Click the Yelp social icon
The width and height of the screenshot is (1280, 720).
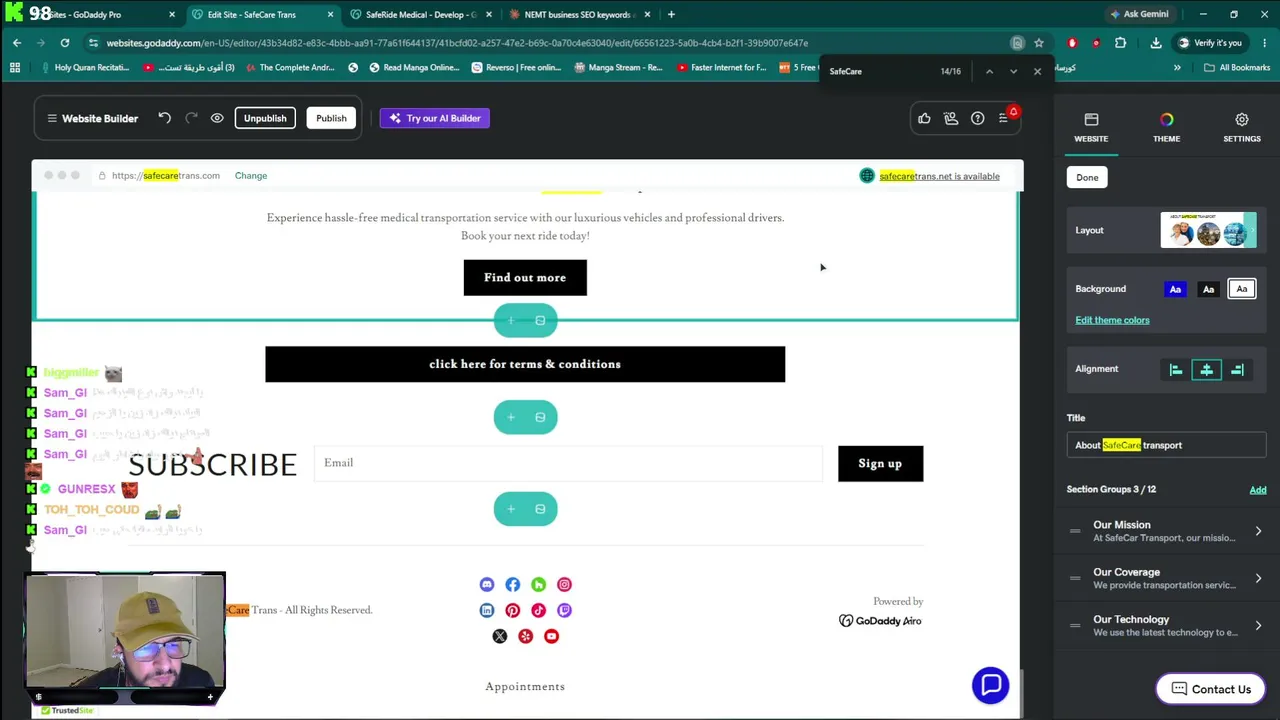pyautogui.click(x=526, y=636)
